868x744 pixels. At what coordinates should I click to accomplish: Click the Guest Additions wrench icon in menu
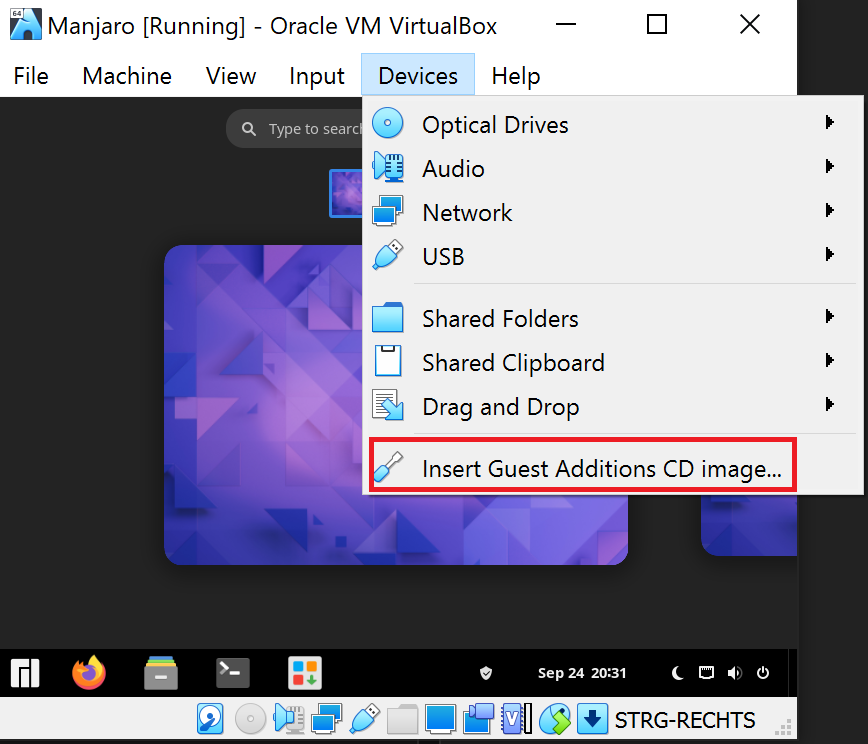(x=388, y=467)
